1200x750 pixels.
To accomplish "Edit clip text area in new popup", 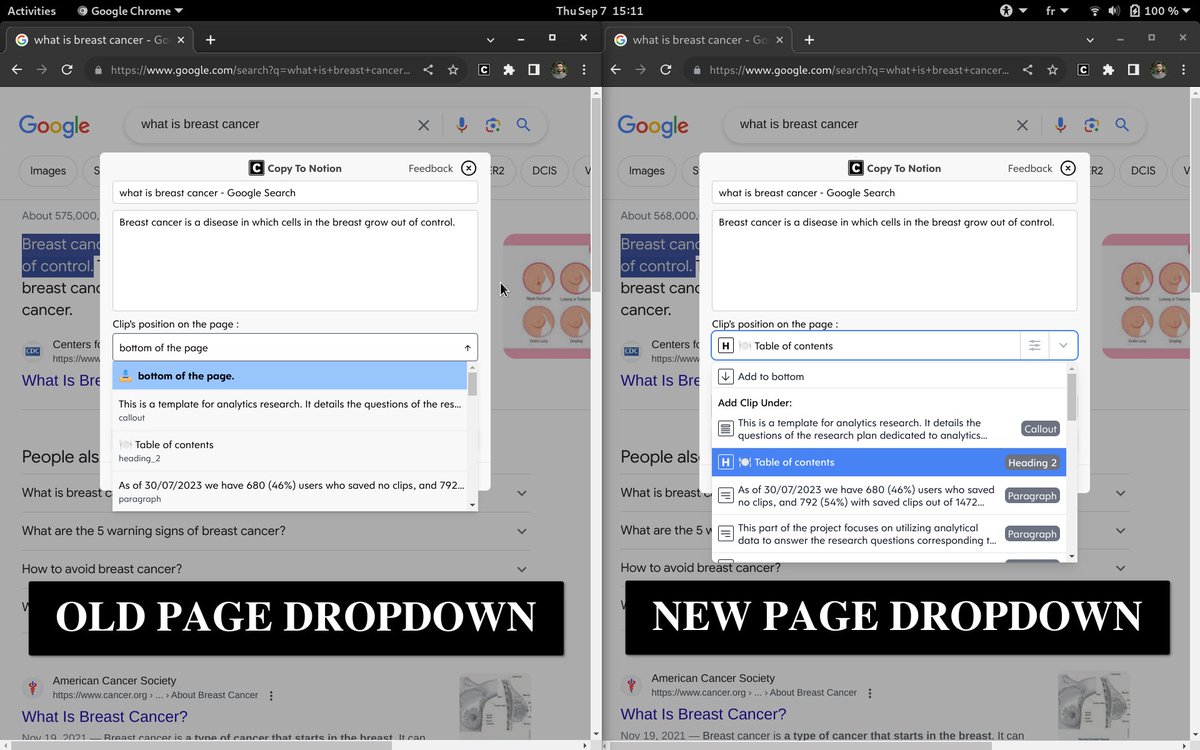I will [x=894, y=260].
